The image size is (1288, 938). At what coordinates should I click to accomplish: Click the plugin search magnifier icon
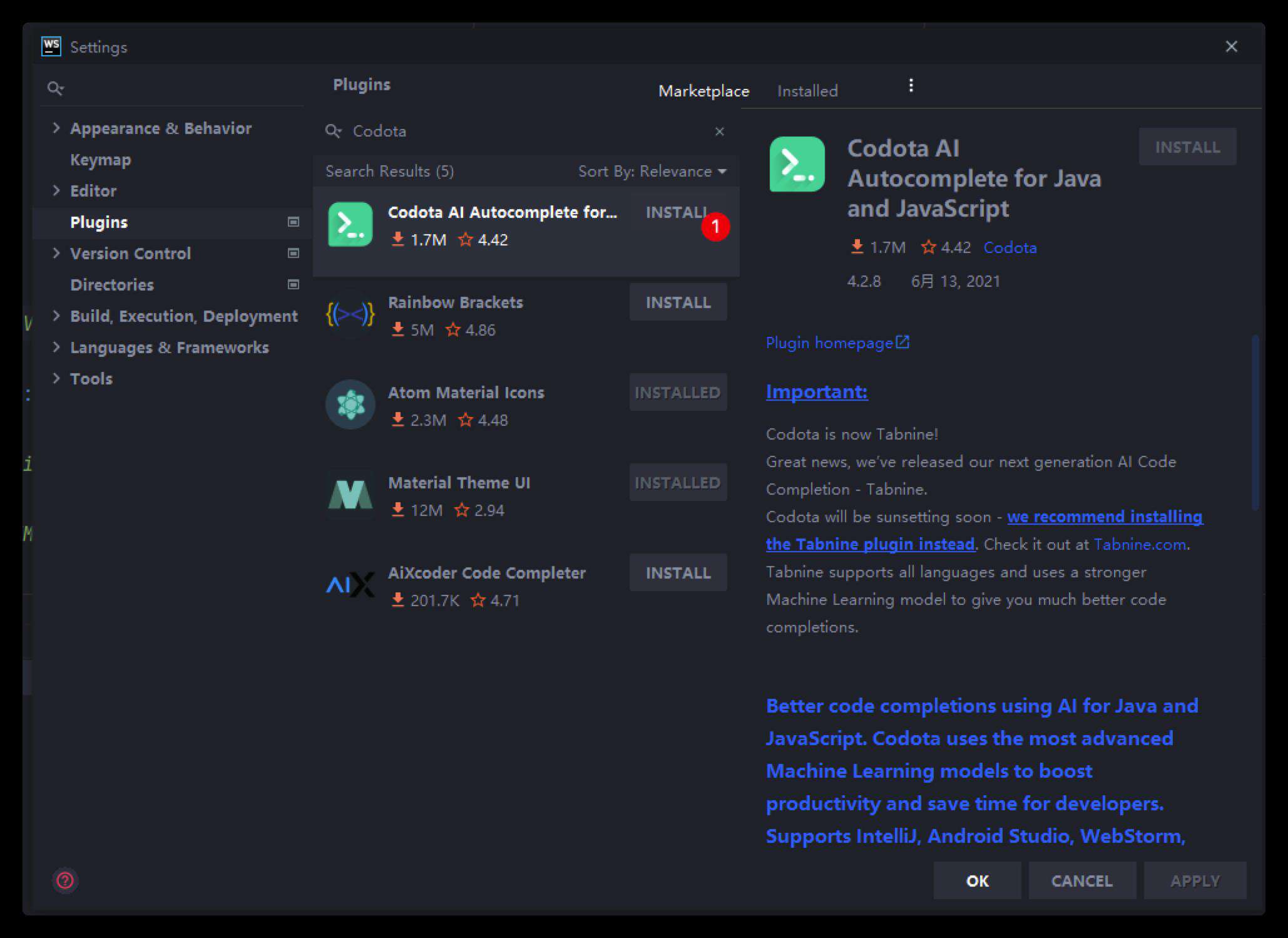[334, 131]
